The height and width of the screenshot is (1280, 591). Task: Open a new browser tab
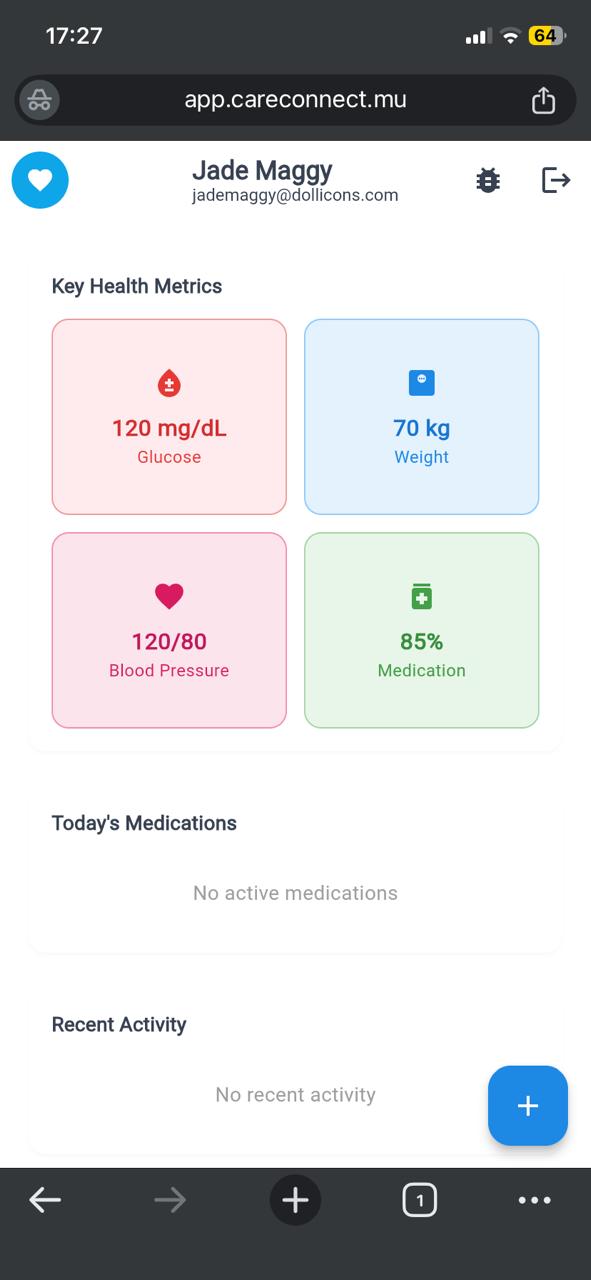[x=295, y=1199]
